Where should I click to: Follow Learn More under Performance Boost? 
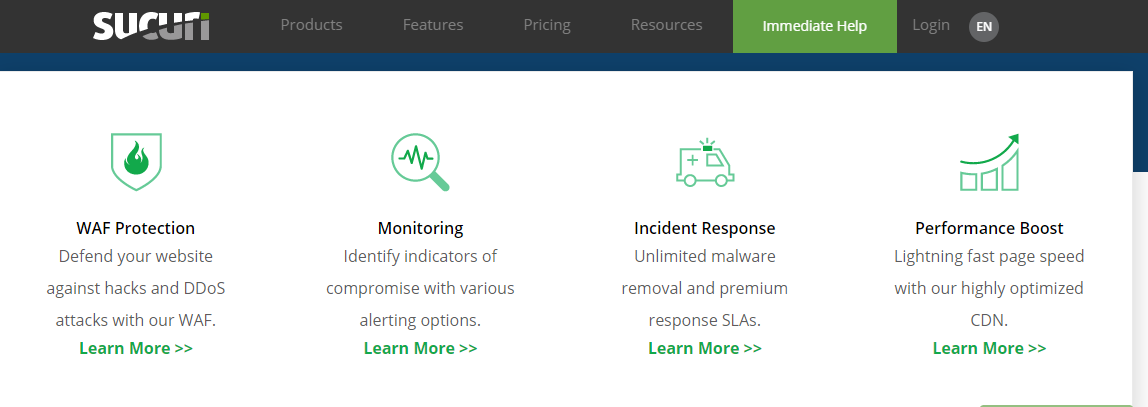pyautogui.click(x=989, y=348)
